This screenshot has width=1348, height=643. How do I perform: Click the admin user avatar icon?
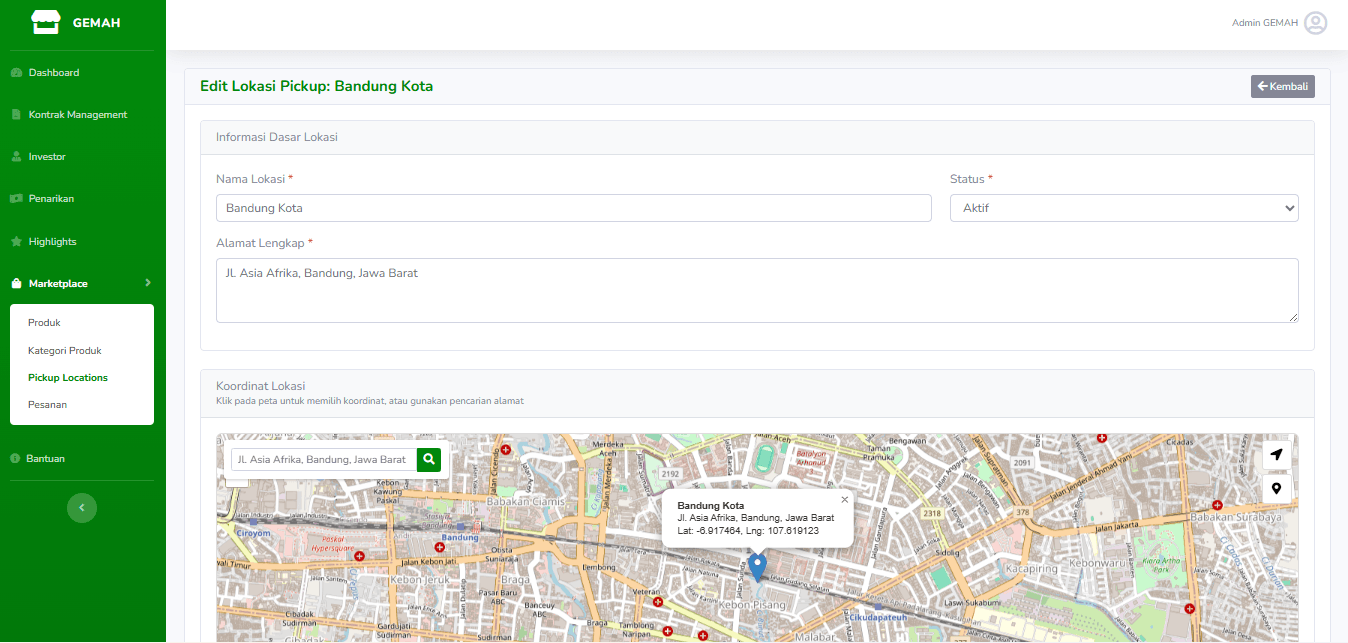coord(1315,23)
